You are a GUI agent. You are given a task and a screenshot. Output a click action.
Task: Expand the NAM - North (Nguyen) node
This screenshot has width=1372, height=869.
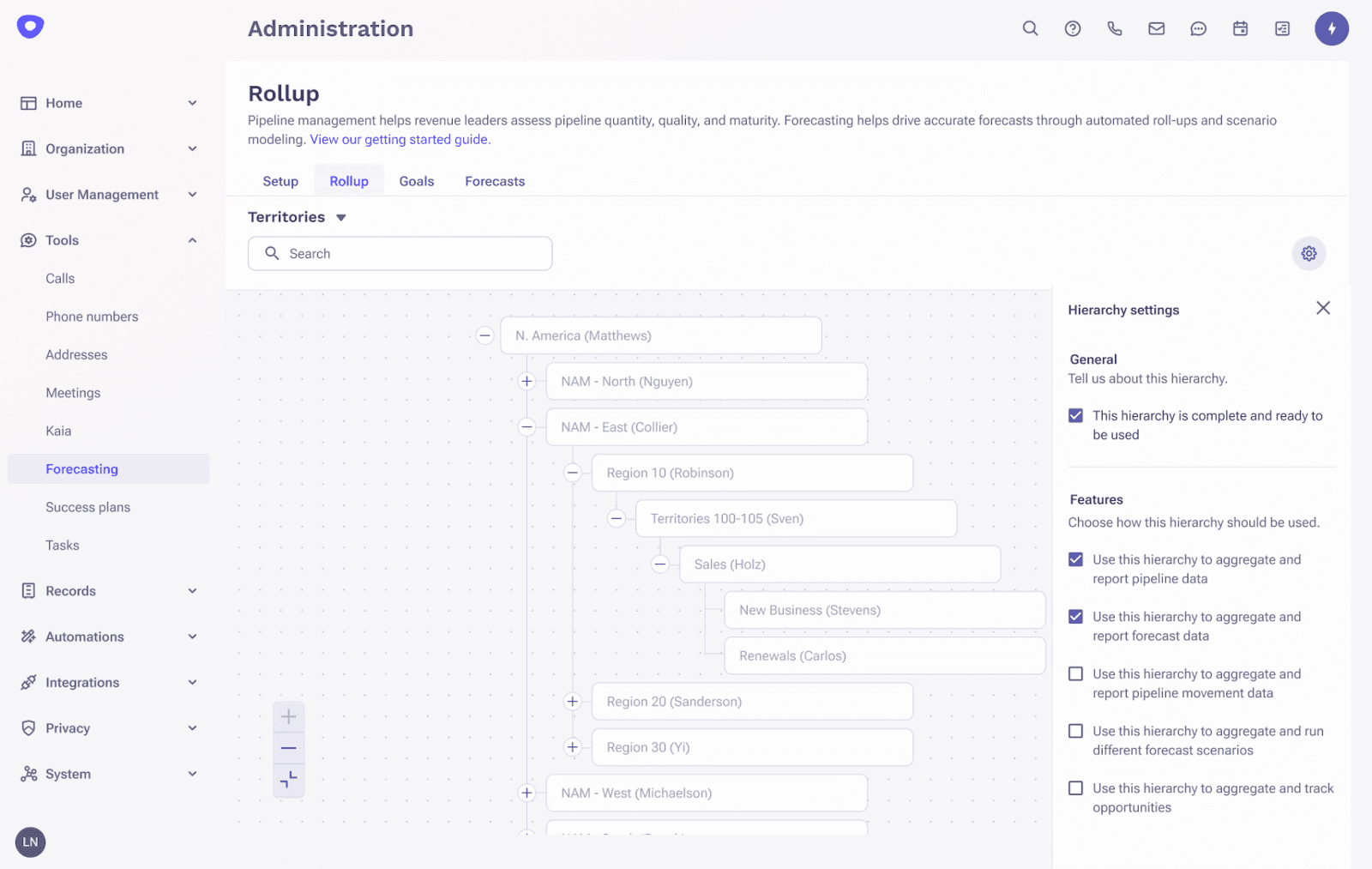tap(527, 382)
